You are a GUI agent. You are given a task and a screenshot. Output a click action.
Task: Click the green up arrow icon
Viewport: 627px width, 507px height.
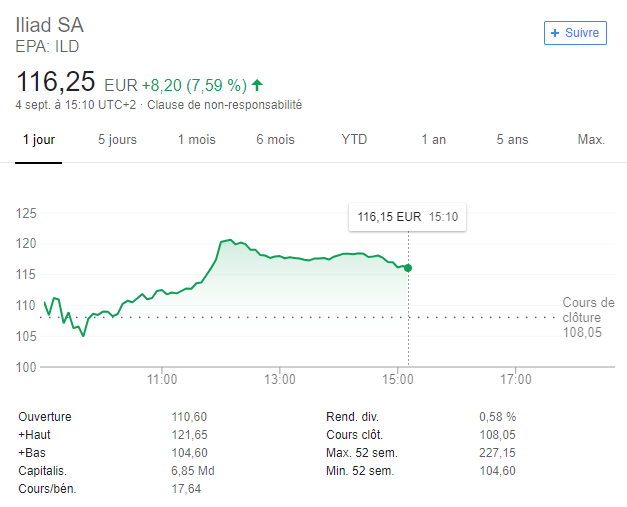pos(258,85)
